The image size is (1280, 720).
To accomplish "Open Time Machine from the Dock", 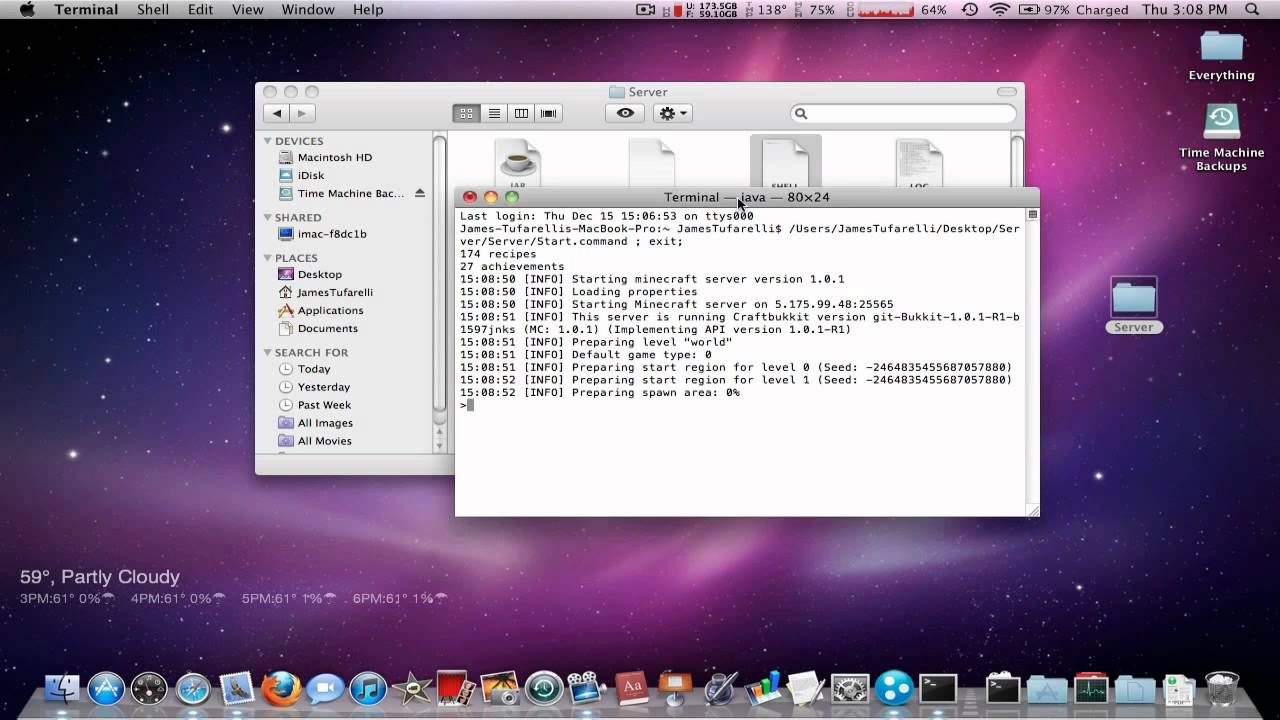I will (x=543, y=688).
